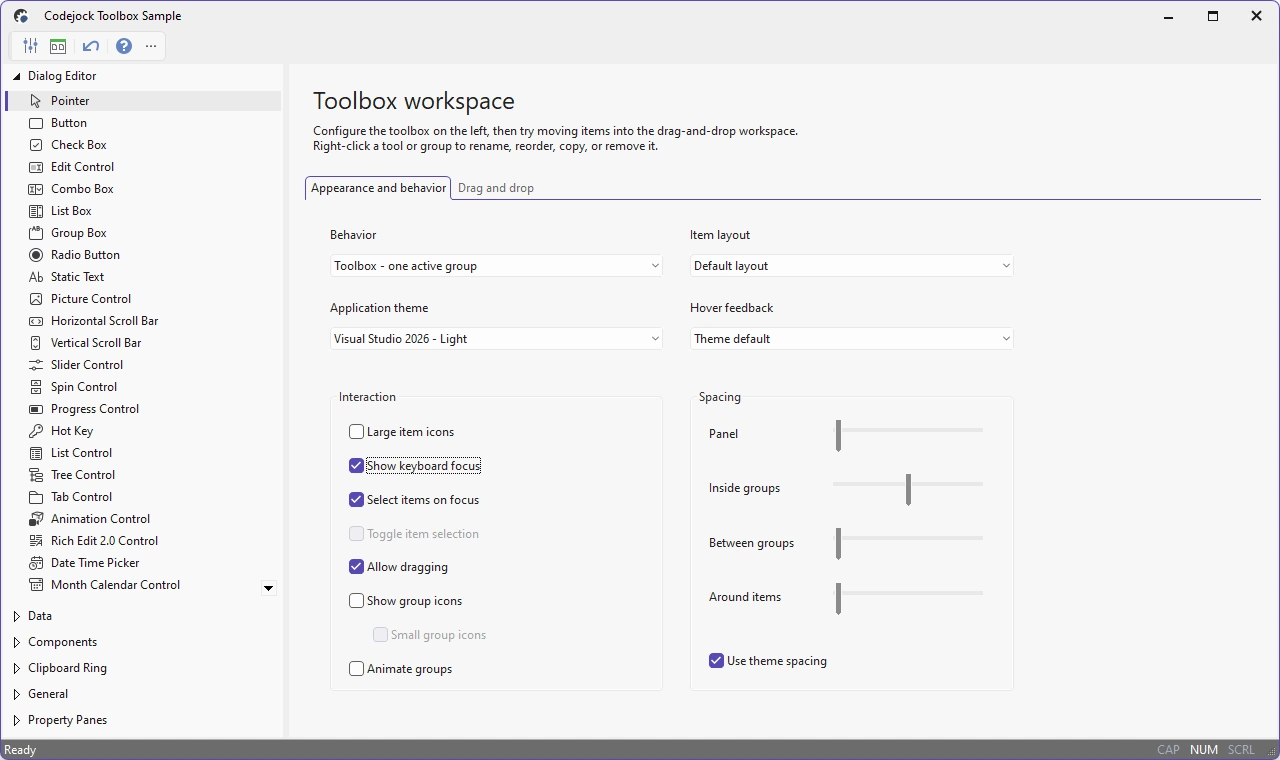Click the toolbar overflow ellipsis icon

pyautogui.click(x=151, y=46)
